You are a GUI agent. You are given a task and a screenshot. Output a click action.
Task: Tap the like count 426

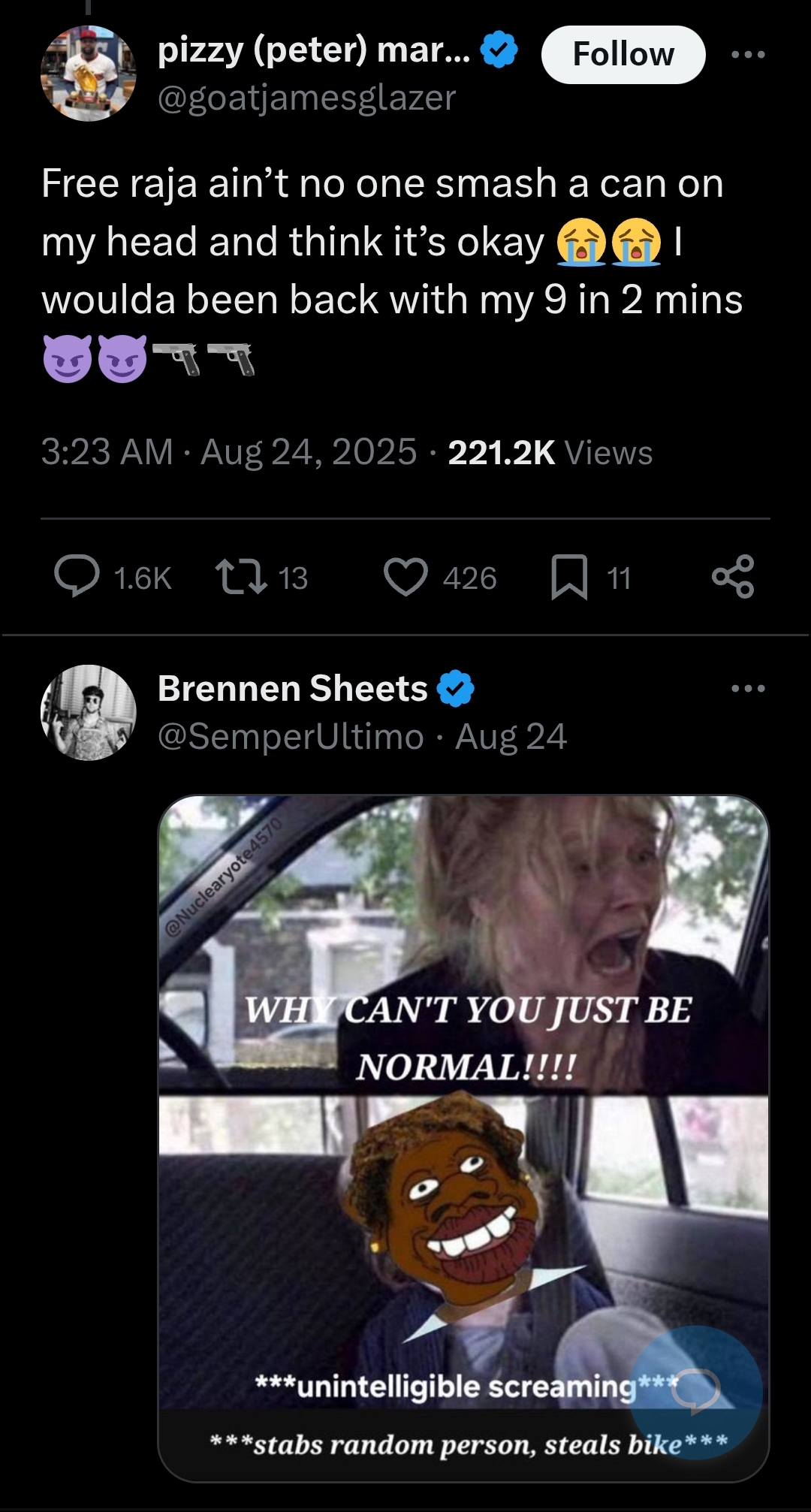coord(469,578)
